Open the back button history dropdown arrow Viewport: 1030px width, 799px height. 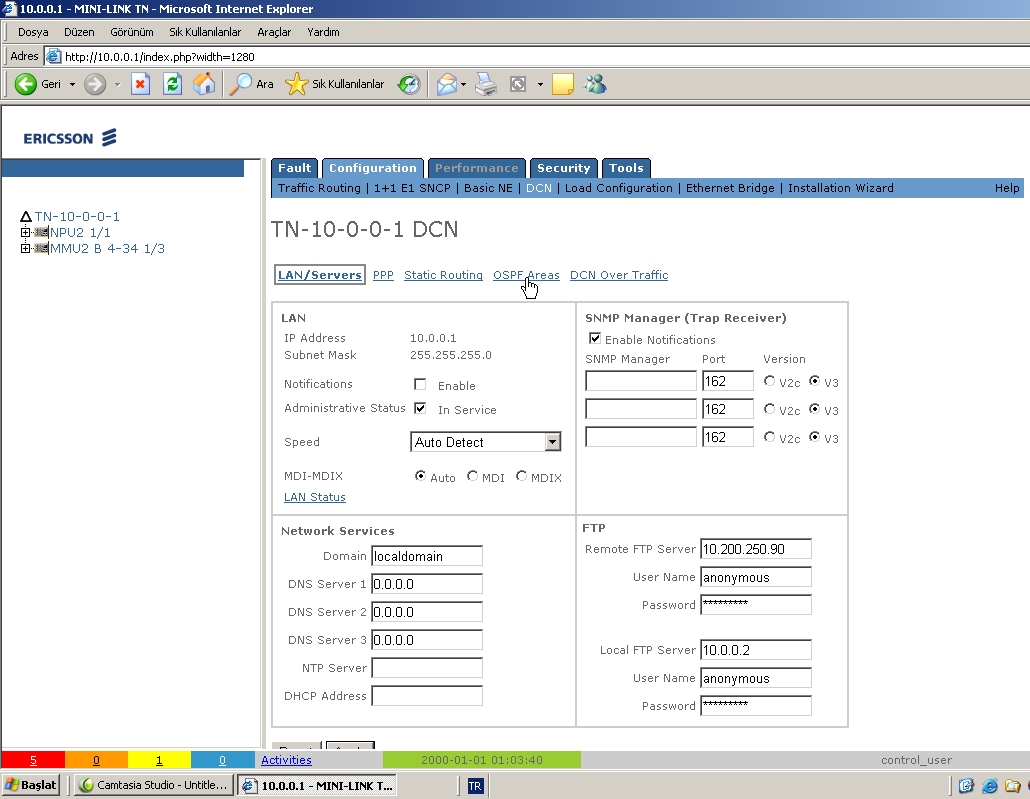pos(72,84)
